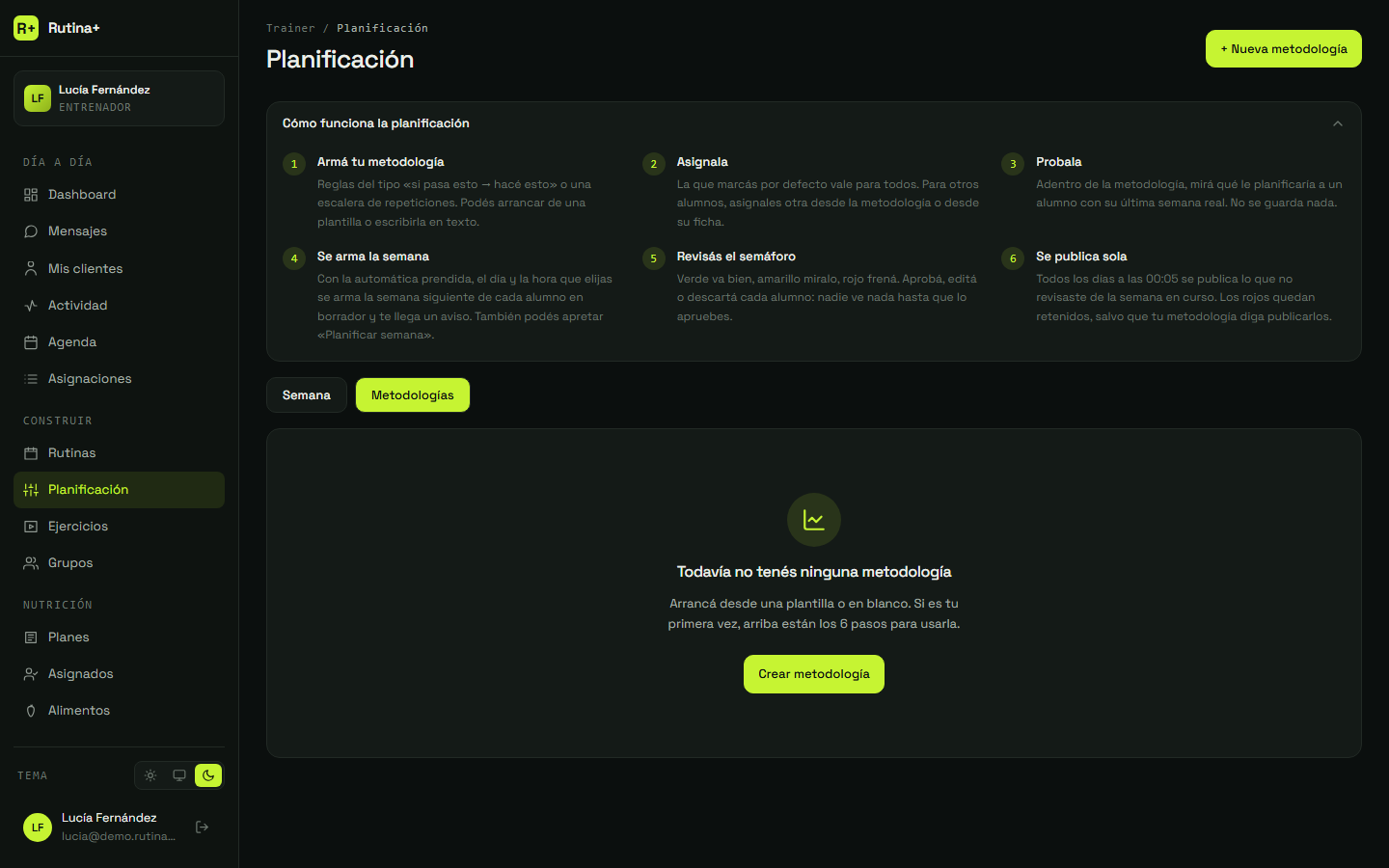Click the 'Asignala' step title

[x=702, y=162]
